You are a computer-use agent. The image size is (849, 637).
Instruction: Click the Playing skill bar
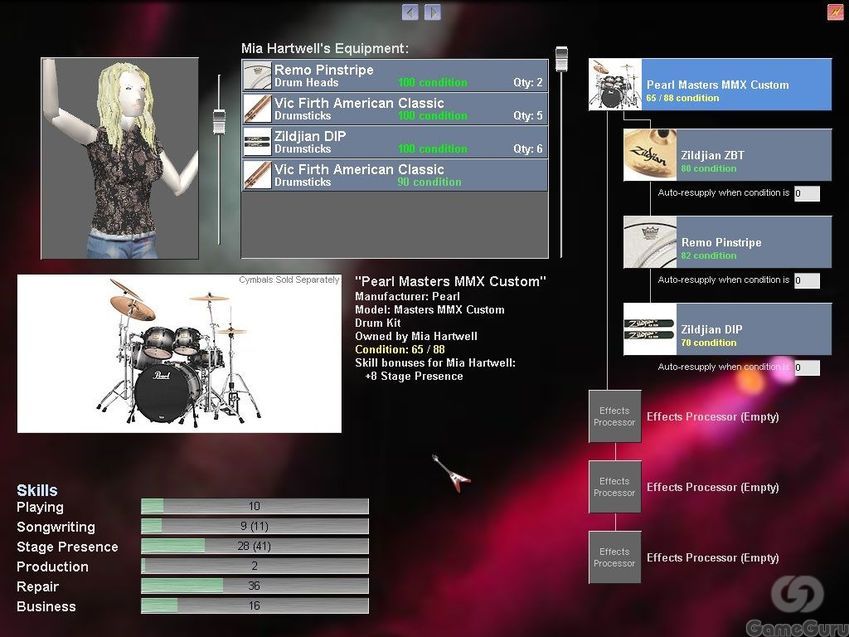coord(254,506)
